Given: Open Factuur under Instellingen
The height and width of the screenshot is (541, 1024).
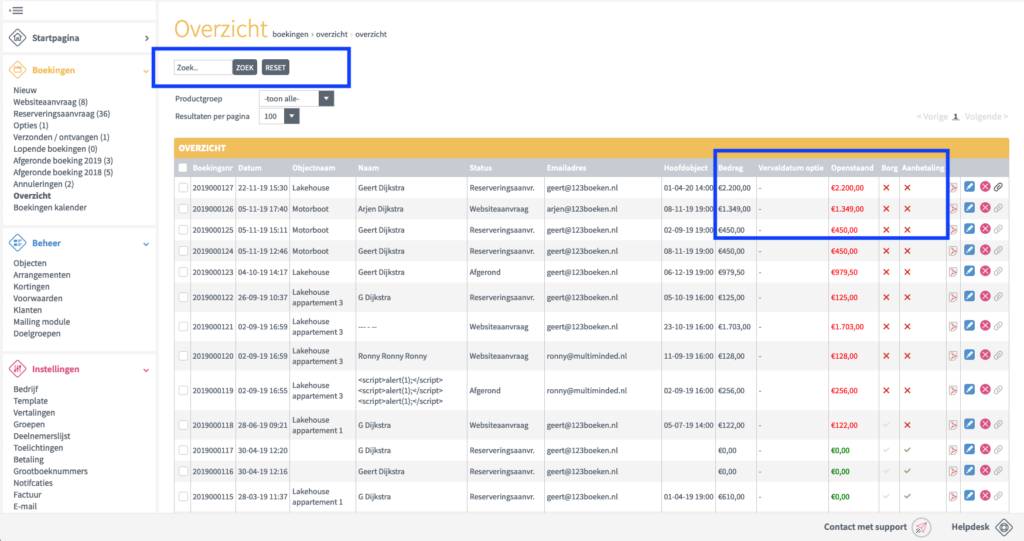Looking at the screenshot, I should pyautogui.click(x=27, y=495).
